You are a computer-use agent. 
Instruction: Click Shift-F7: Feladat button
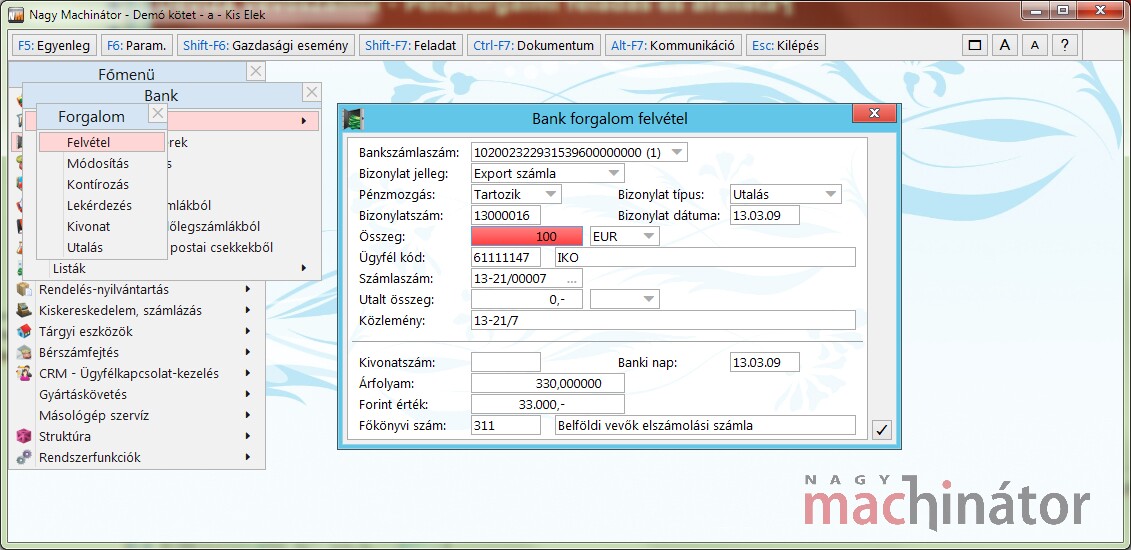411,45
